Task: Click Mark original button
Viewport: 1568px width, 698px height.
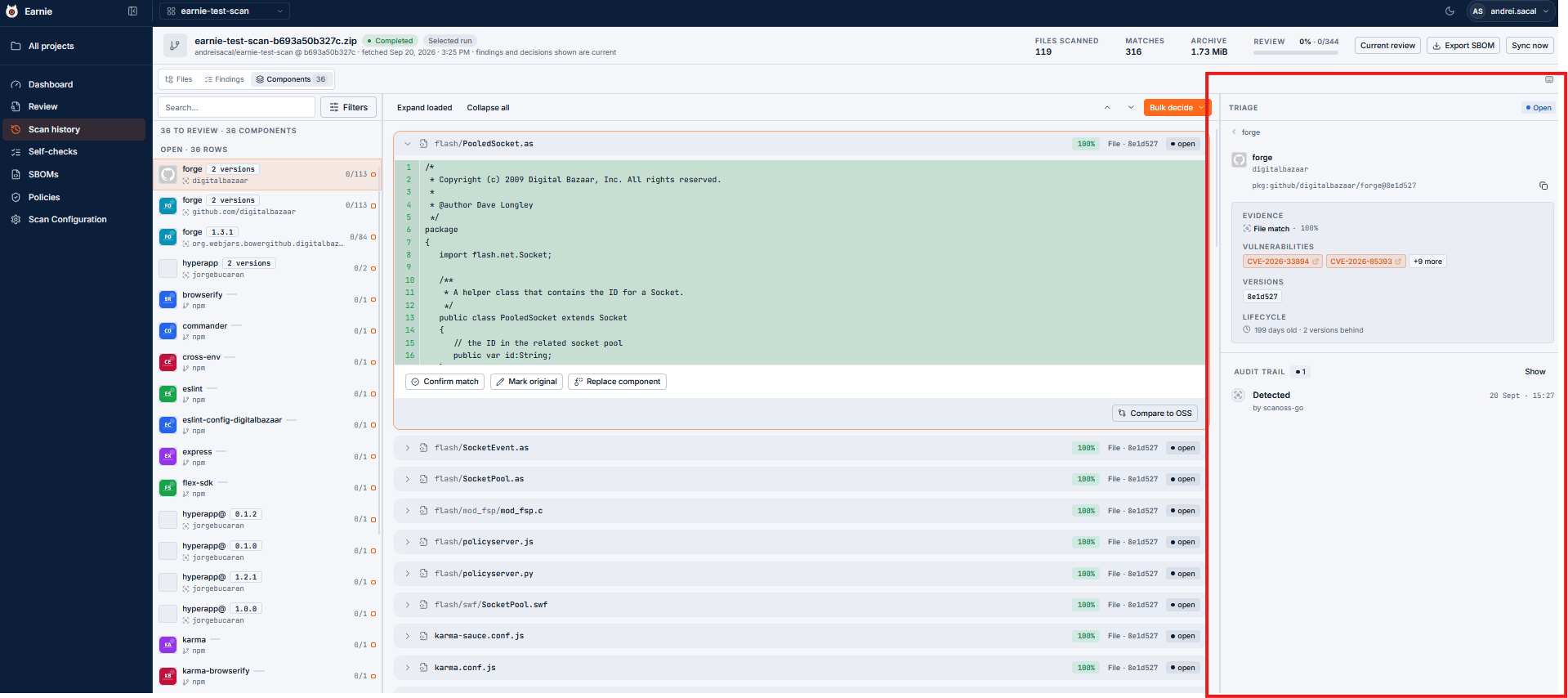Action: (x=526, y=382)
